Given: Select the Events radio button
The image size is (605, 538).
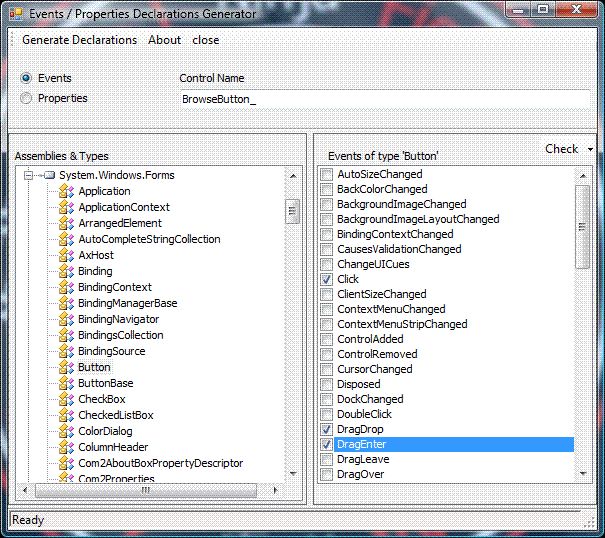Looking at the screenshot, I should click(26, 78).
